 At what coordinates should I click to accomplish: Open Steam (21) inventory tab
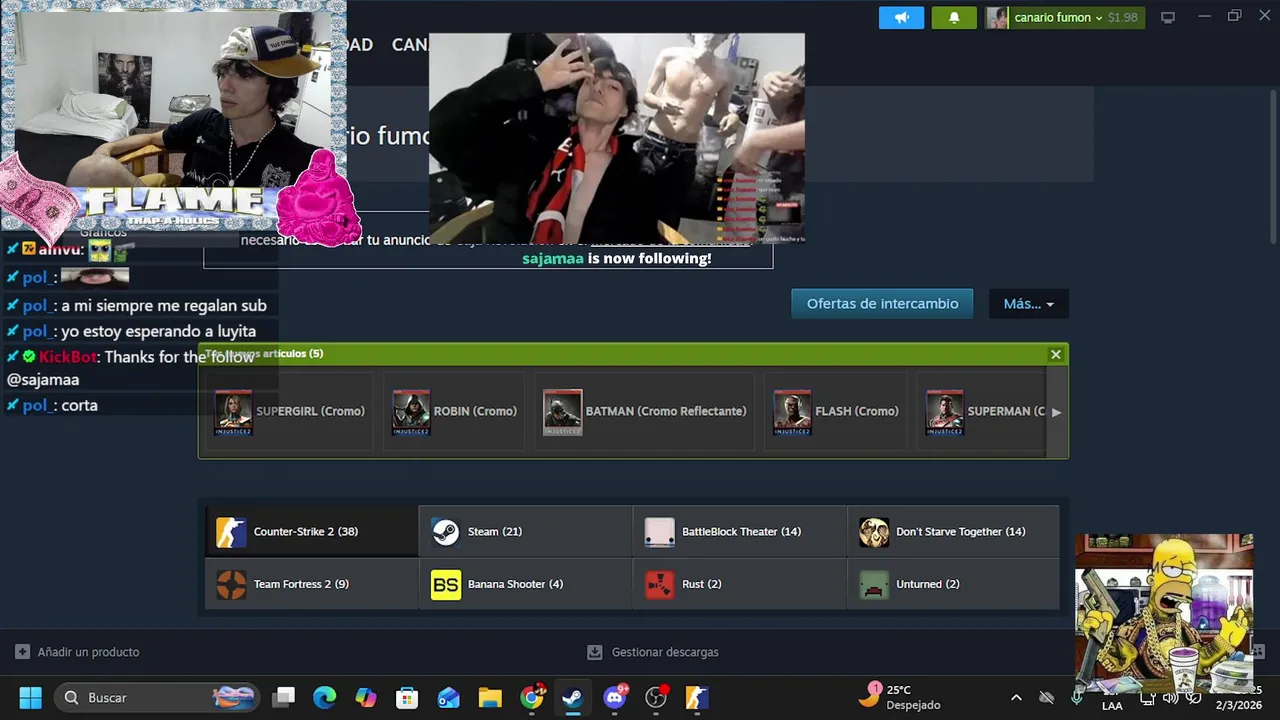pos(525,531)
